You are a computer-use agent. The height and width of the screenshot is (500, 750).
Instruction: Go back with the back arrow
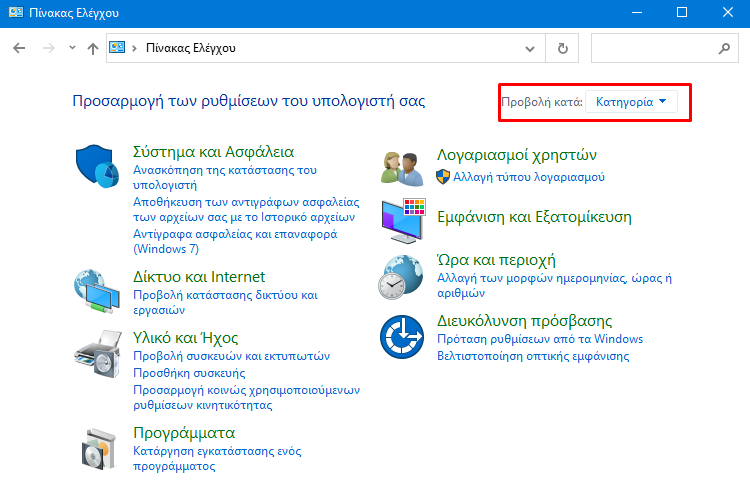(19, 48)
